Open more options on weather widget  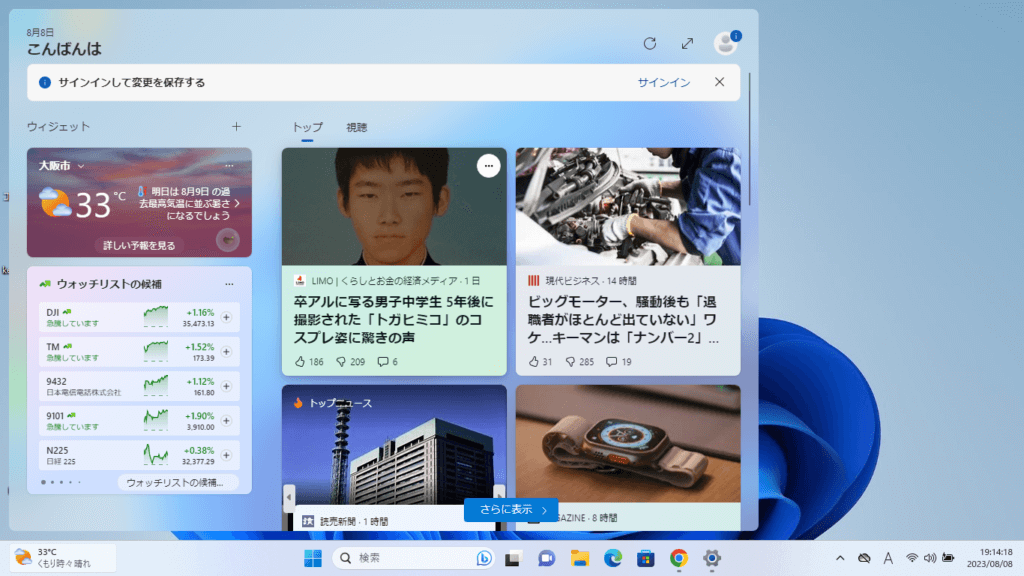[229, 165]
